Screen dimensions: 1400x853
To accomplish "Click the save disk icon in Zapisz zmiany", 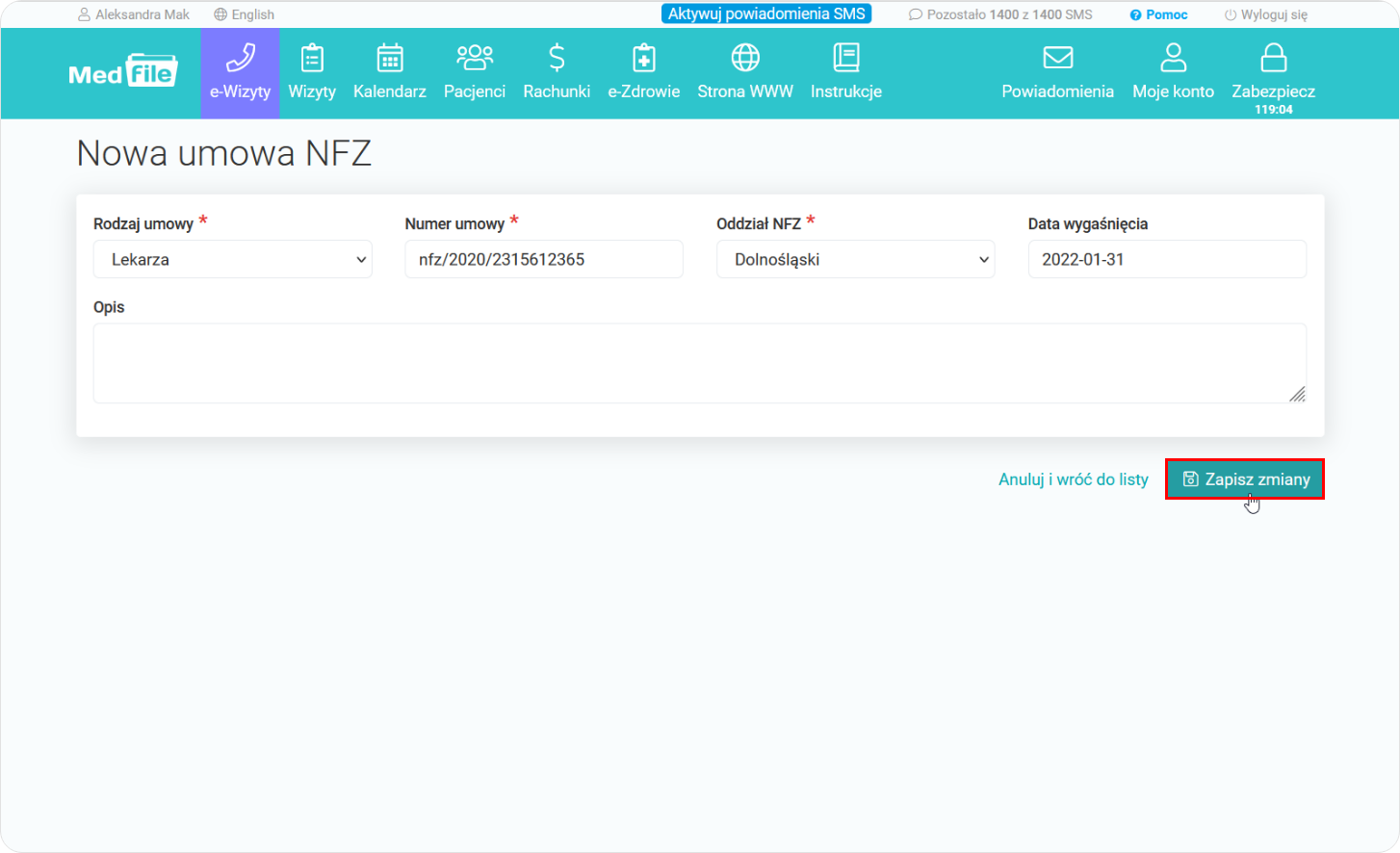I will tap(1191, 479).
